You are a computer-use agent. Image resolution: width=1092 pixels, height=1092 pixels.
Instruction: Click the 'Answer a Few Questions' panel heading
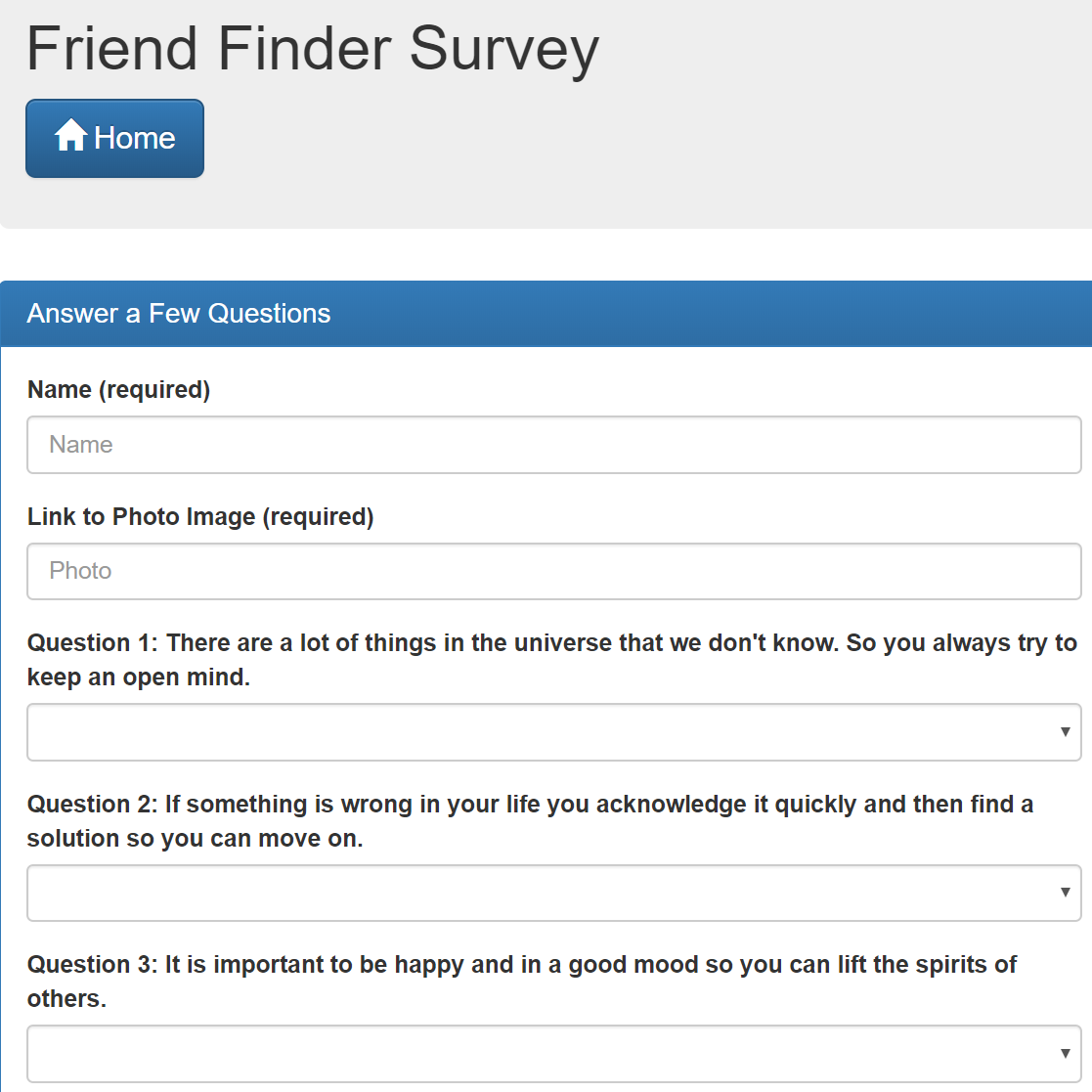coord(179,314)
